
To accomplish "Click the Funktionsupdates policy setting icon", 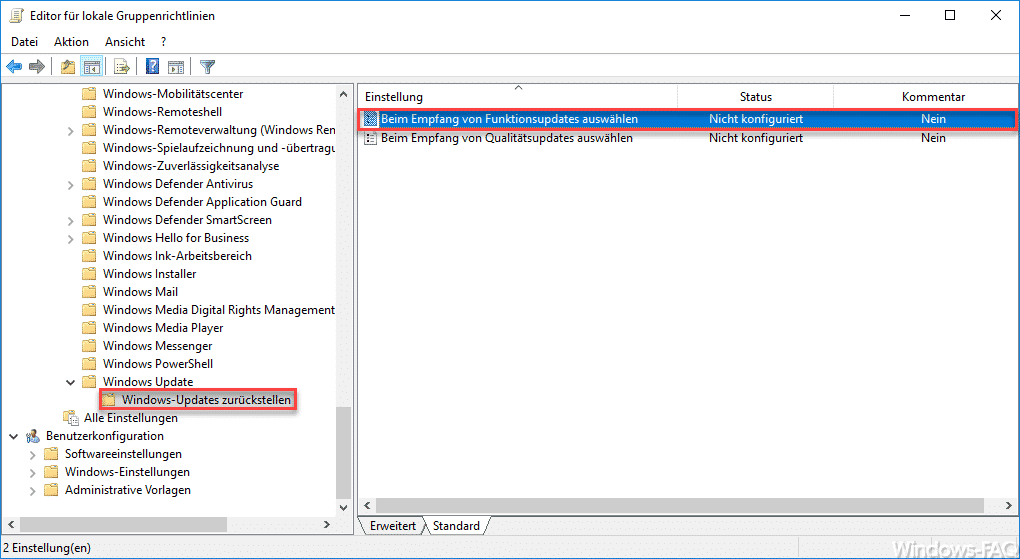I will (371, 119).
